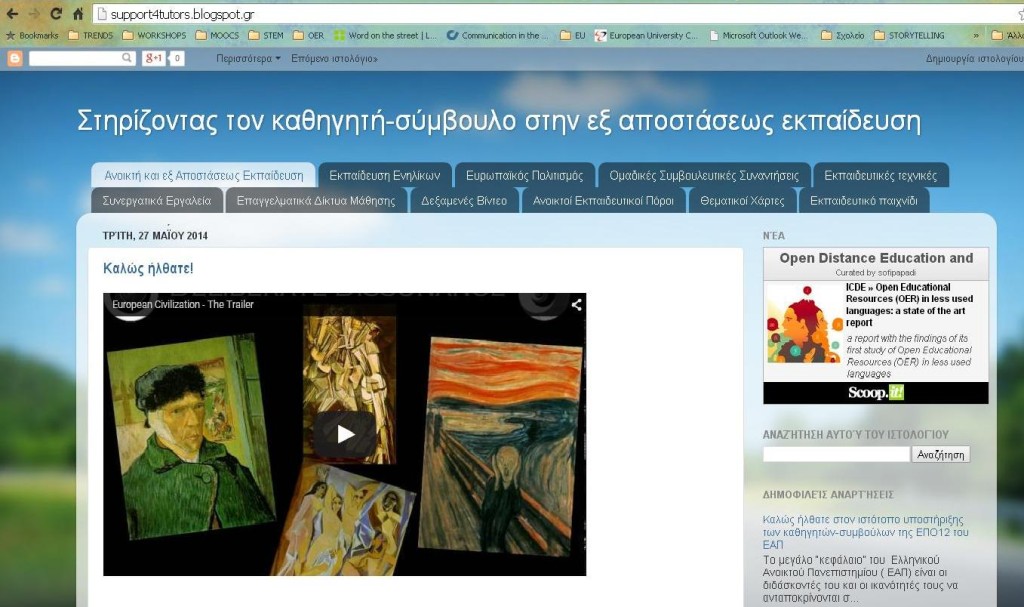
Task: Open the post title Καλώς ήλθατε!
Action: pyautogui.click(x=148, y=268)
